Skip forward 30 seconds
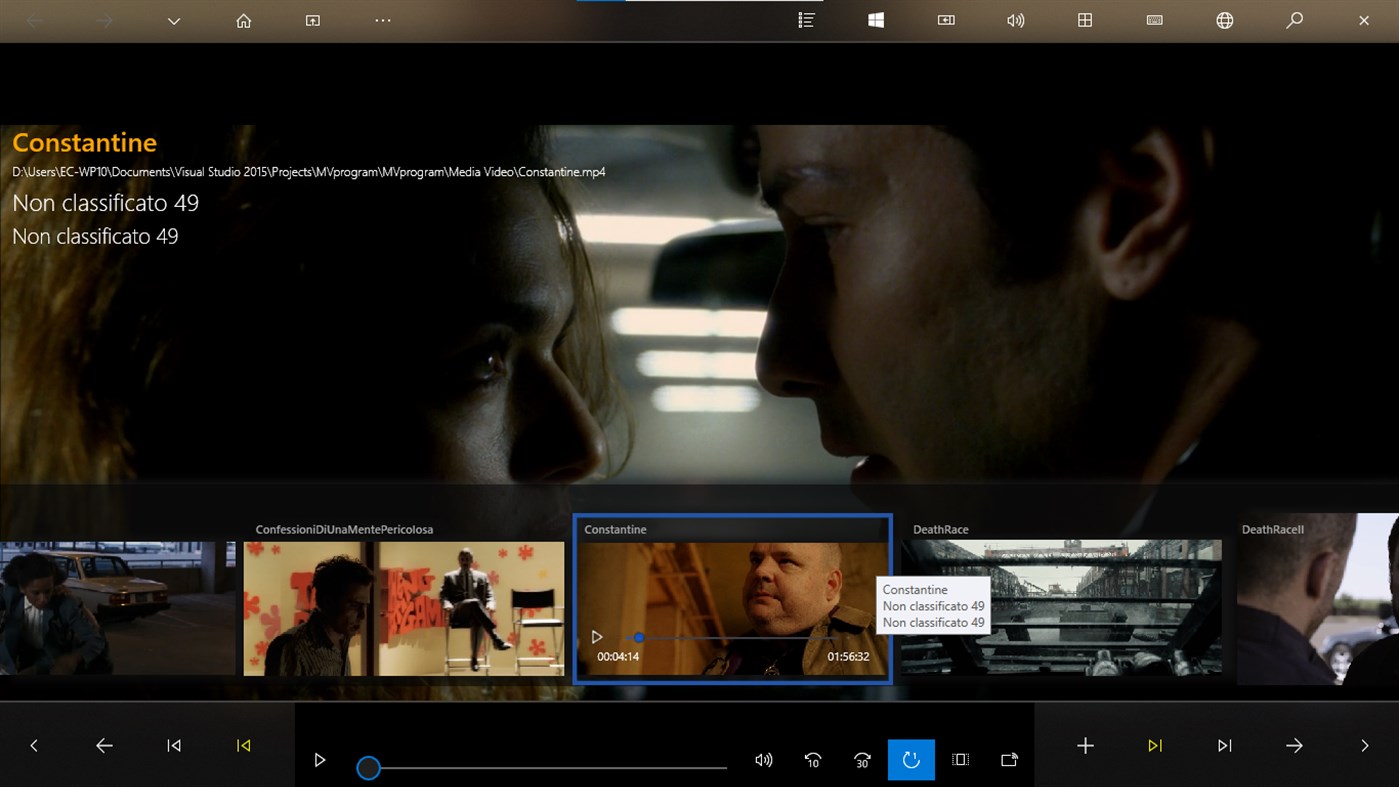The height and width of the screenshot is (787, 1399). tap(862, 760)
